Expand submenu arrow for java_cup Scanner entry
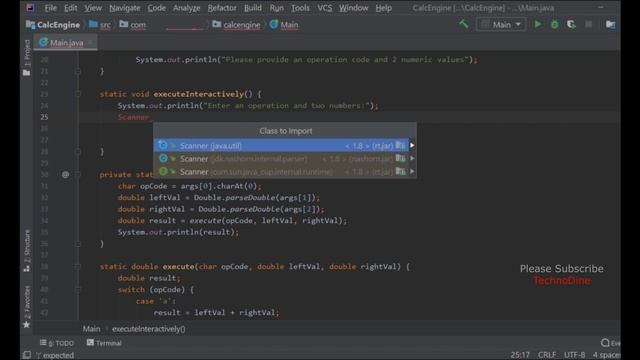 (412, 171)
